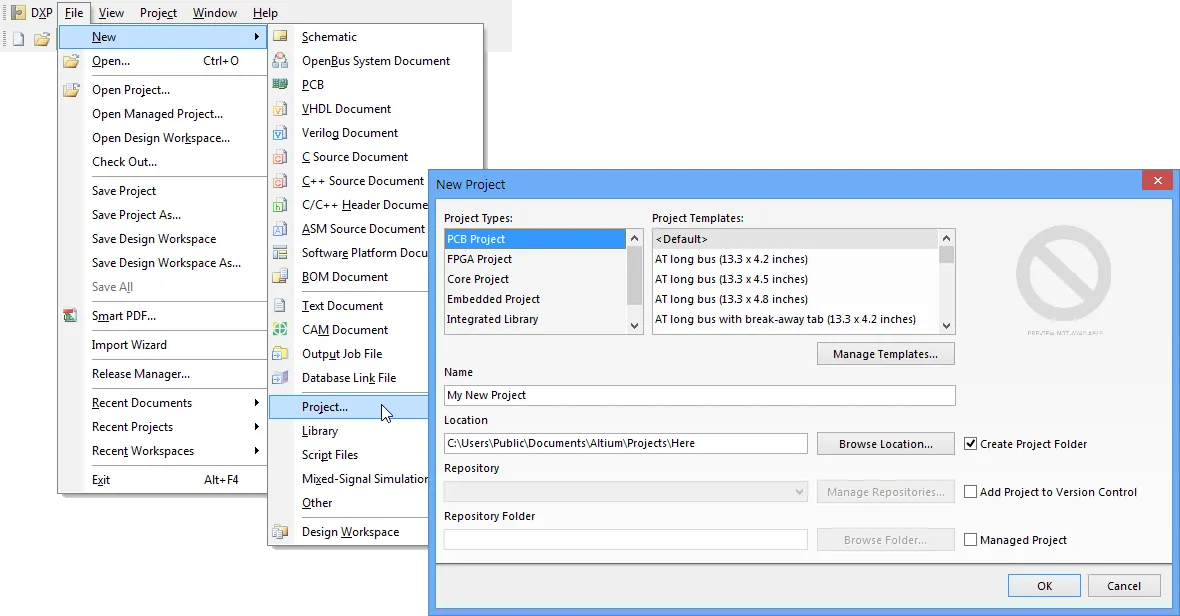
Task: Click the new document toolbar icon
Action: point(18,38)
